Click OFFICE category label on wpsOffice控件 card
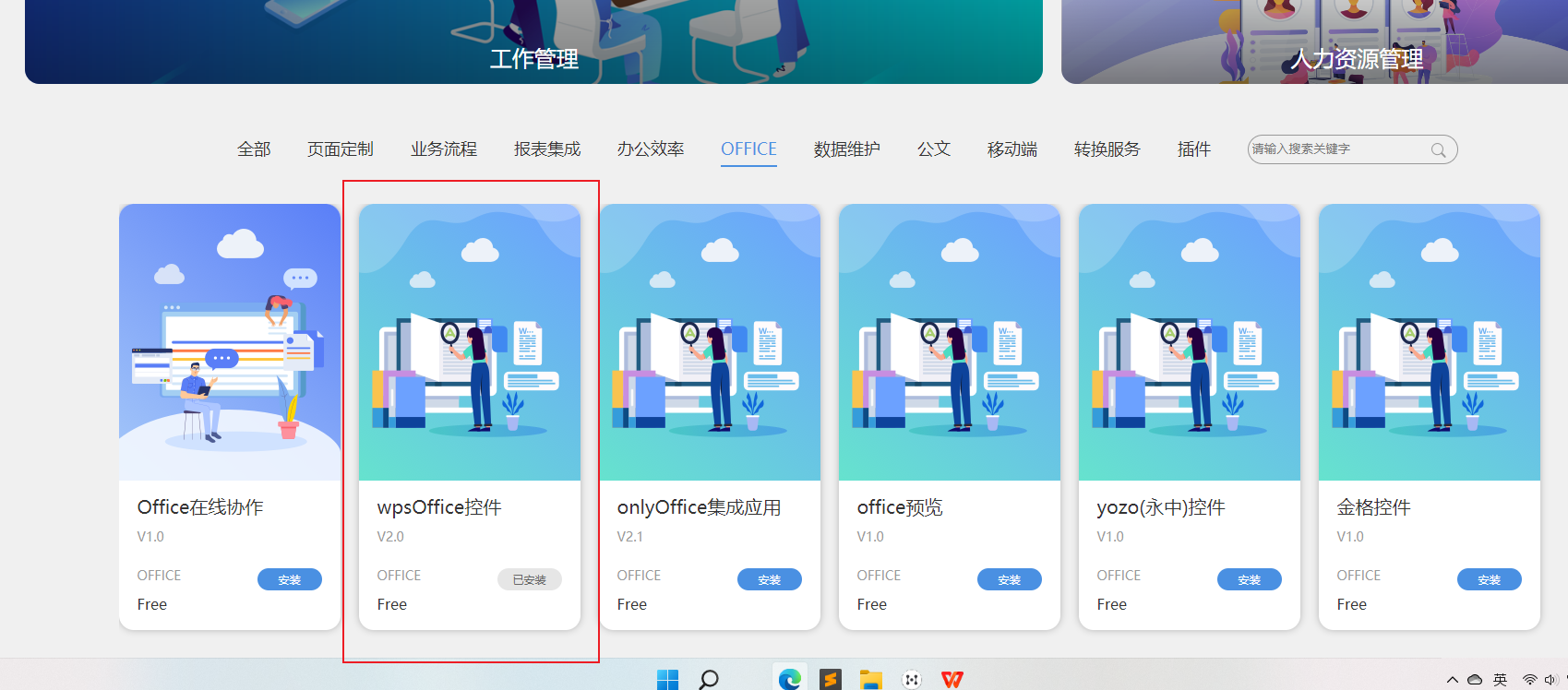The image size is (1568, 690). click(x=399, y=576)
